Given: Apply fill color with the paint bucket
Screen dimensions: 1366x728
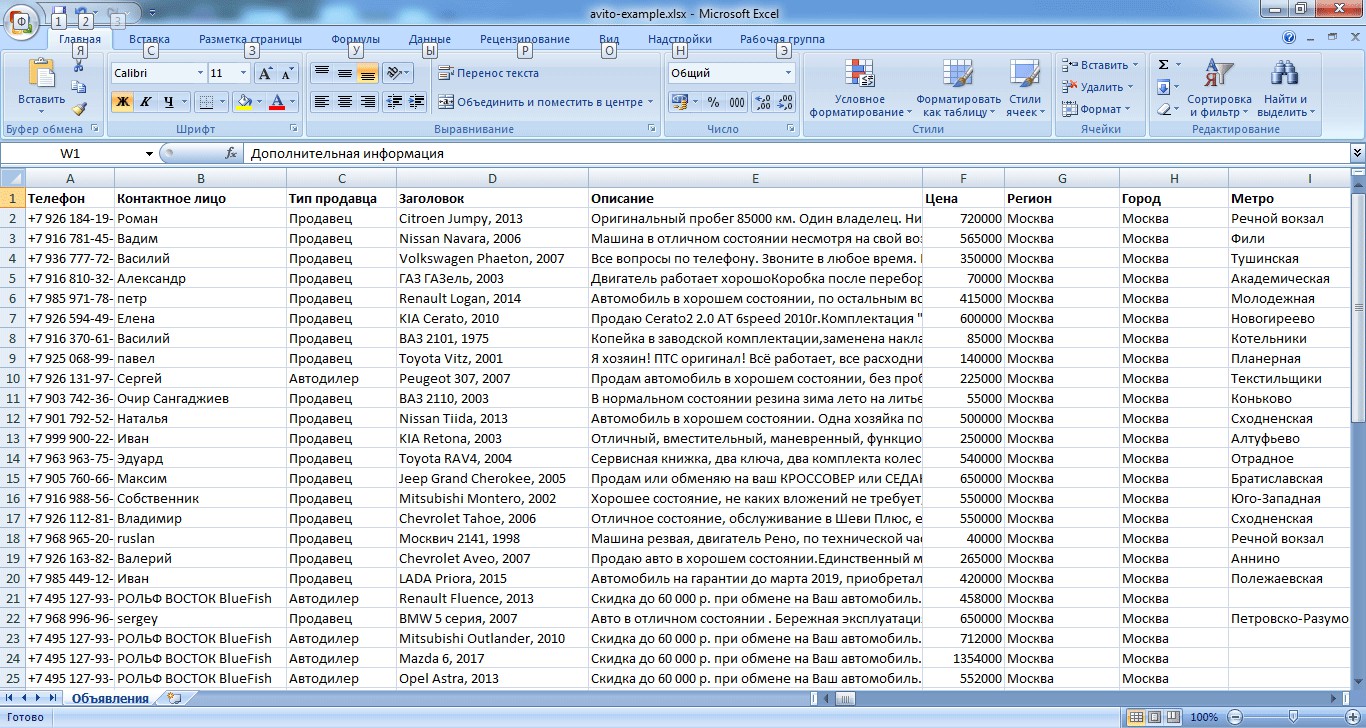Looking at the screenshot, I should [242, 102].
